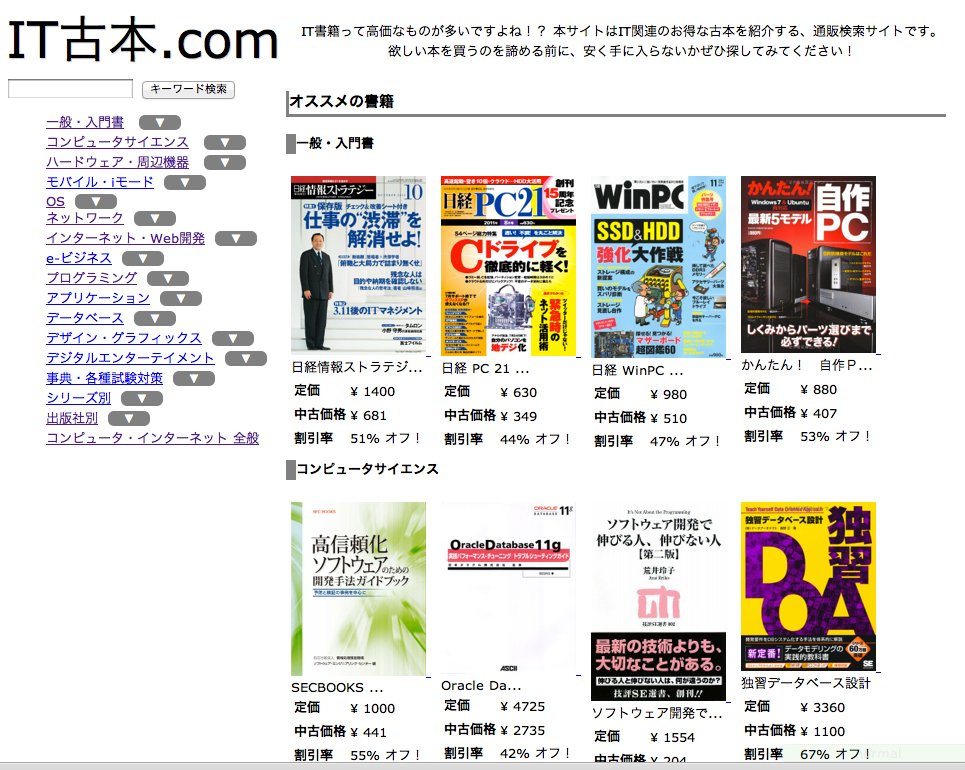Image resolution: width=965 pixels, height=770 pixels.
Task: Click the IT古本.com site logo
Action: click(x=143, y=42)
